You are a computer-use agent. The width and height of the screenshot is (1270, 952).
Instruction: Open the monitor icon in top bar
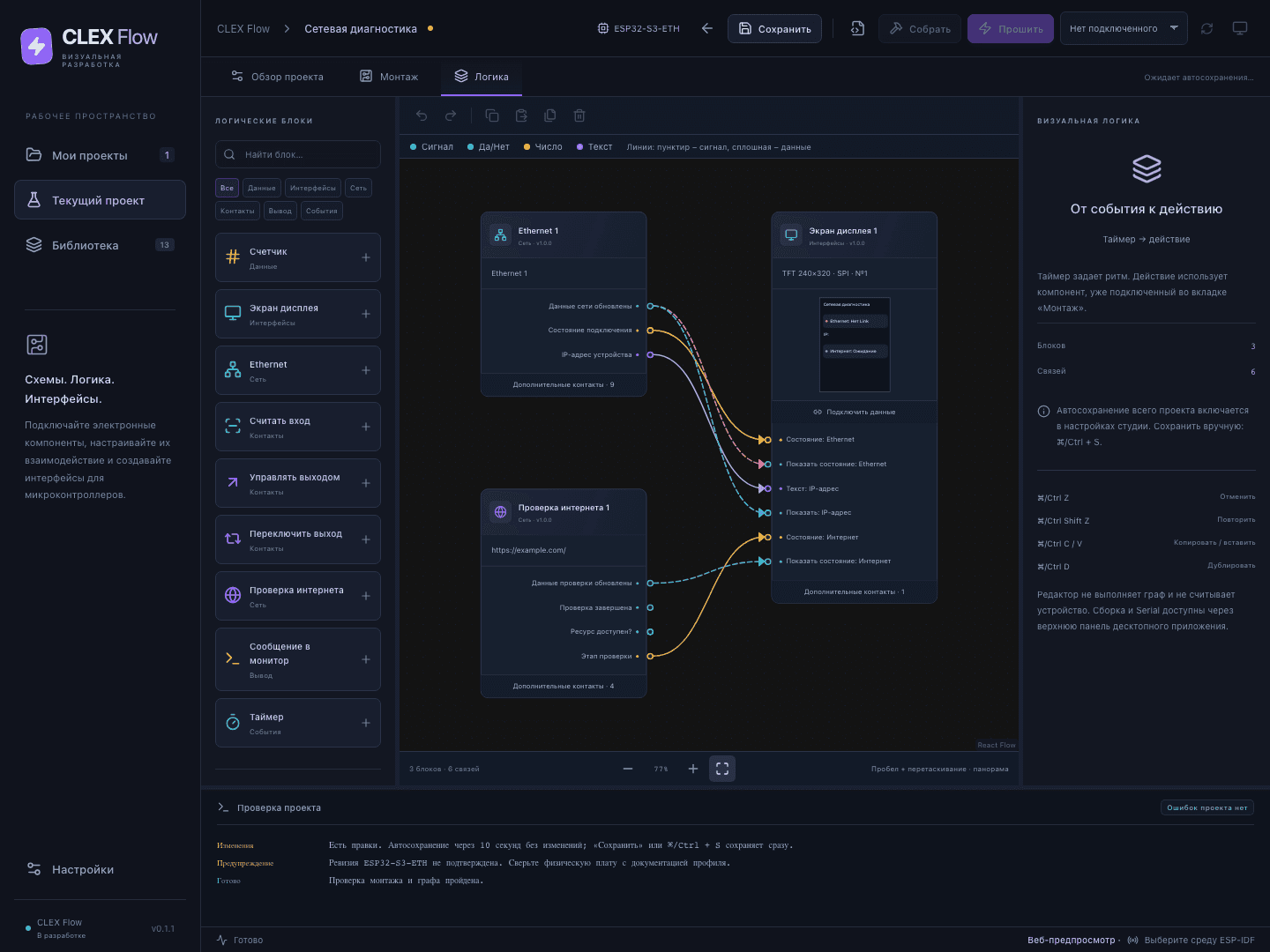point(1240,28)
